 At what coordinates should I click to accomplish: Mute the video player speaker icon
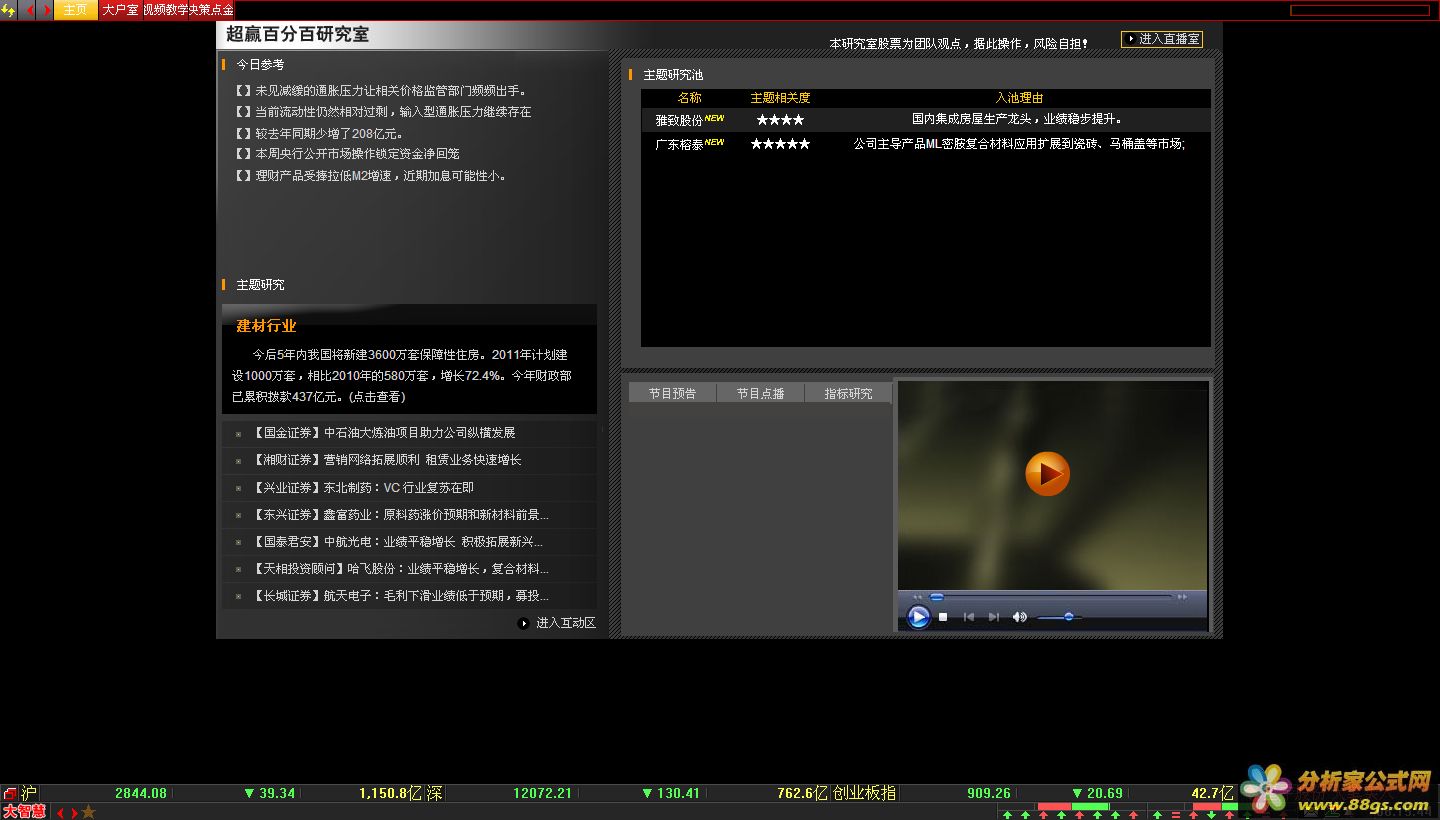pos(1019,617)
